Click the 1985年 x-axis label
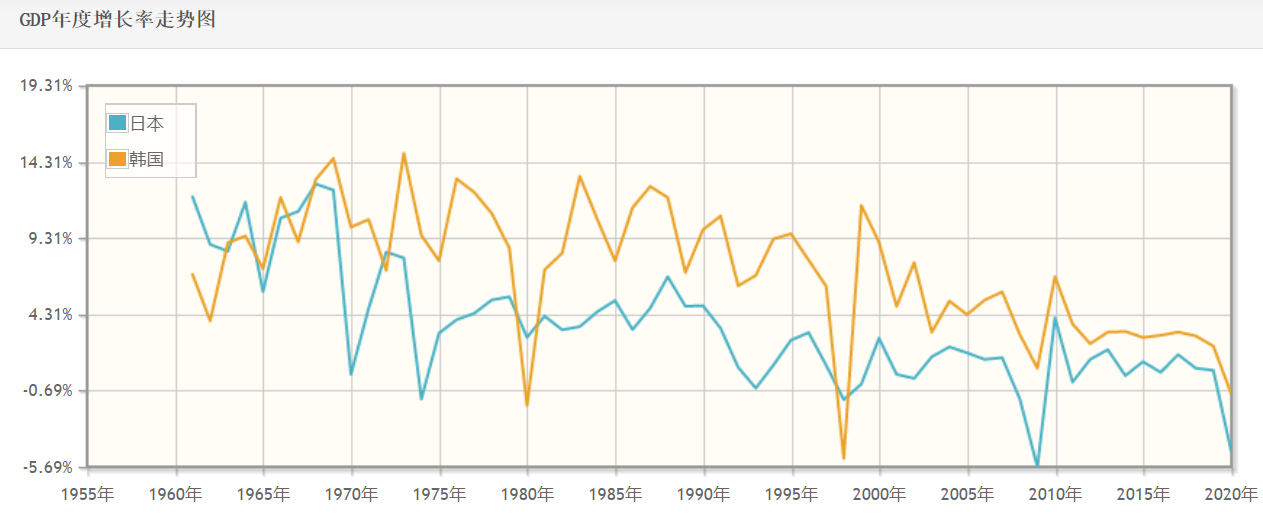 tap(616, 493)
